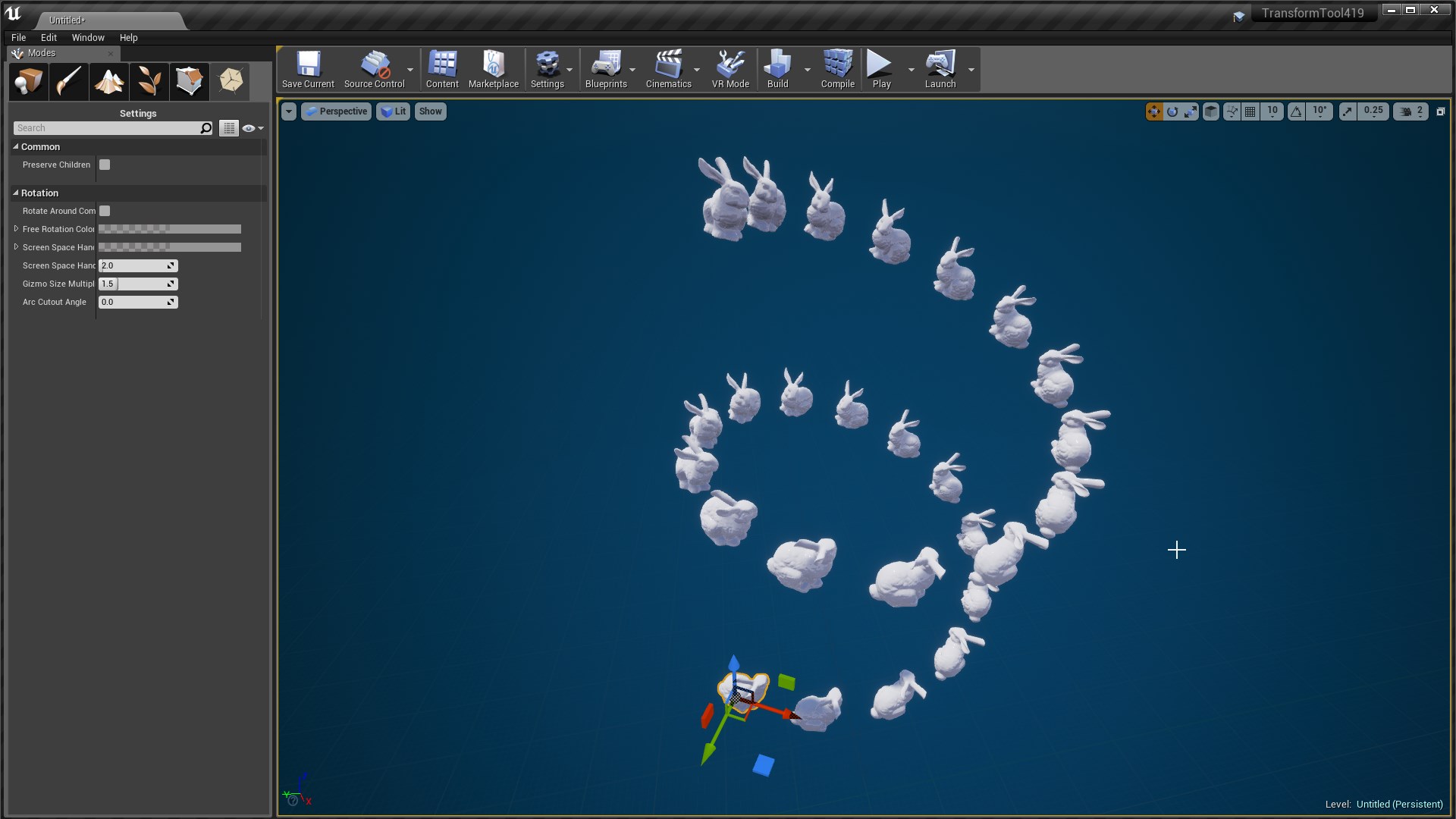Select the scale gizmo mode

tap(1191, 111)
